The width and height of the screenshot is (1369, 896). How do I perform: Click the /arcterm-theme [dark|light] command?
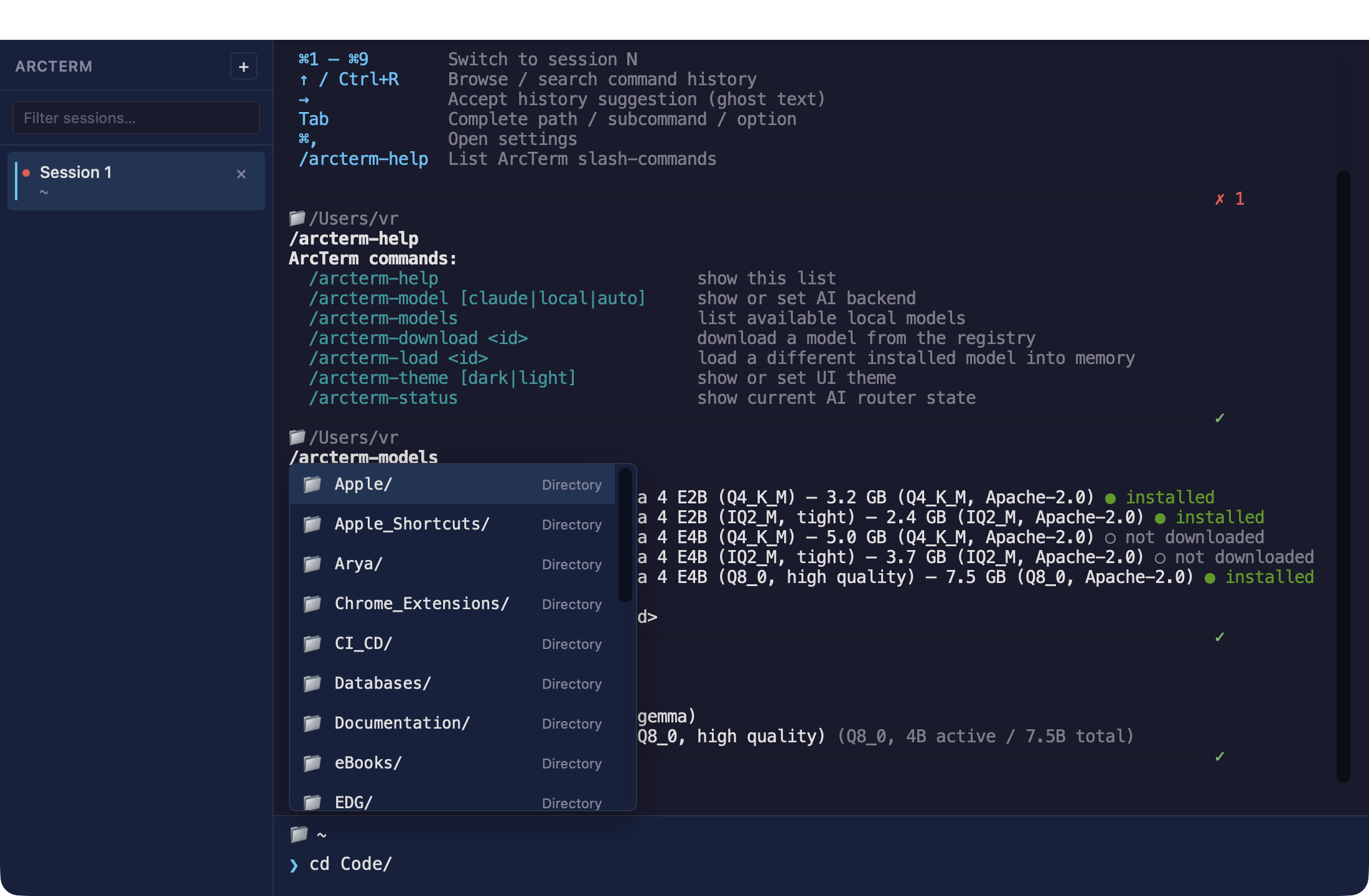tap(442, 378)
